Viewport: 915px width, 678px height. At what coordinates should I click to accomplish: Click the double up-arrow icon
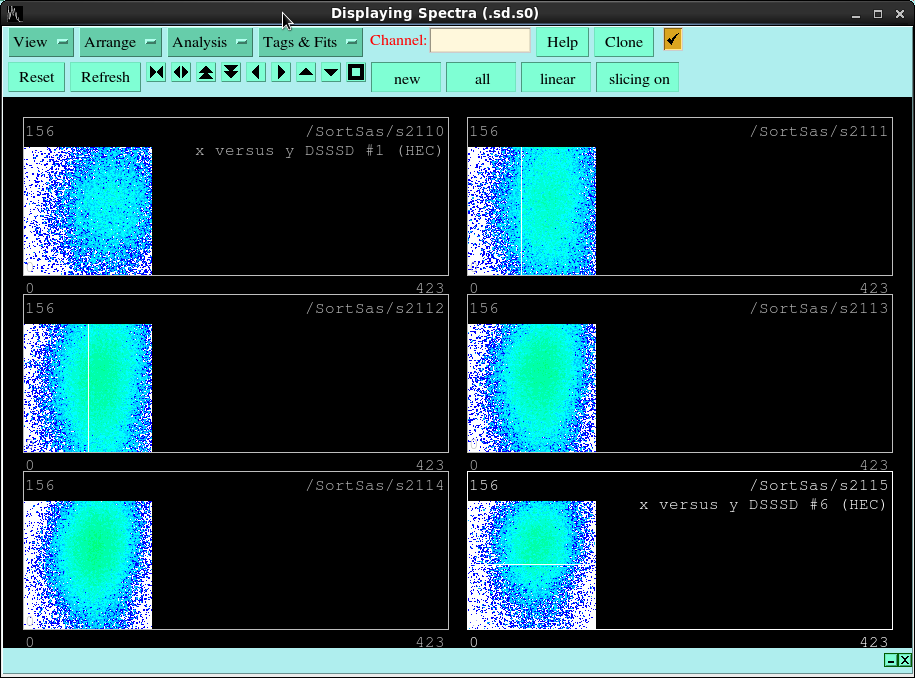coord(206,72)
